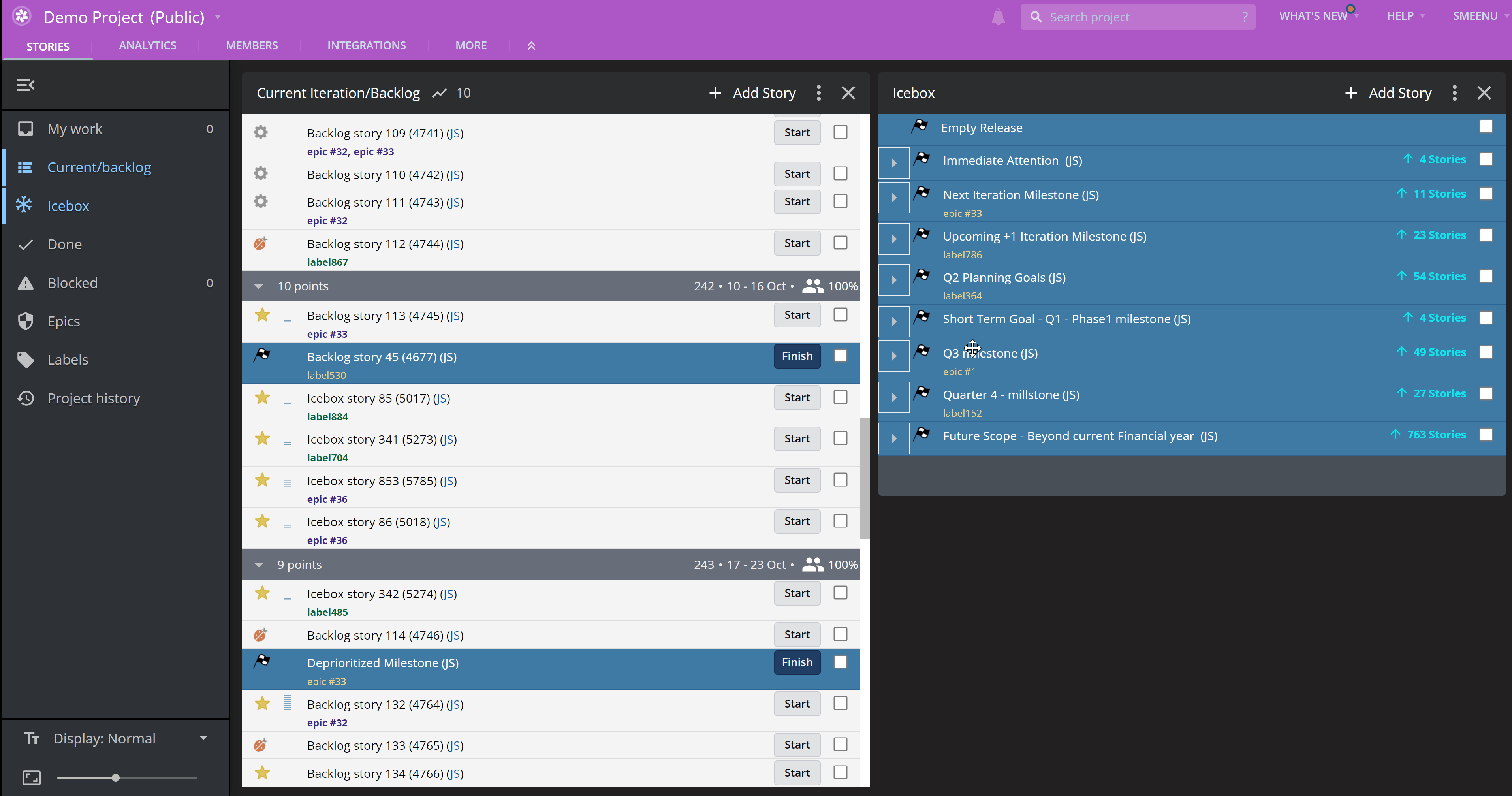Open the Icebox panel three-dot menu

(1454, 93)
